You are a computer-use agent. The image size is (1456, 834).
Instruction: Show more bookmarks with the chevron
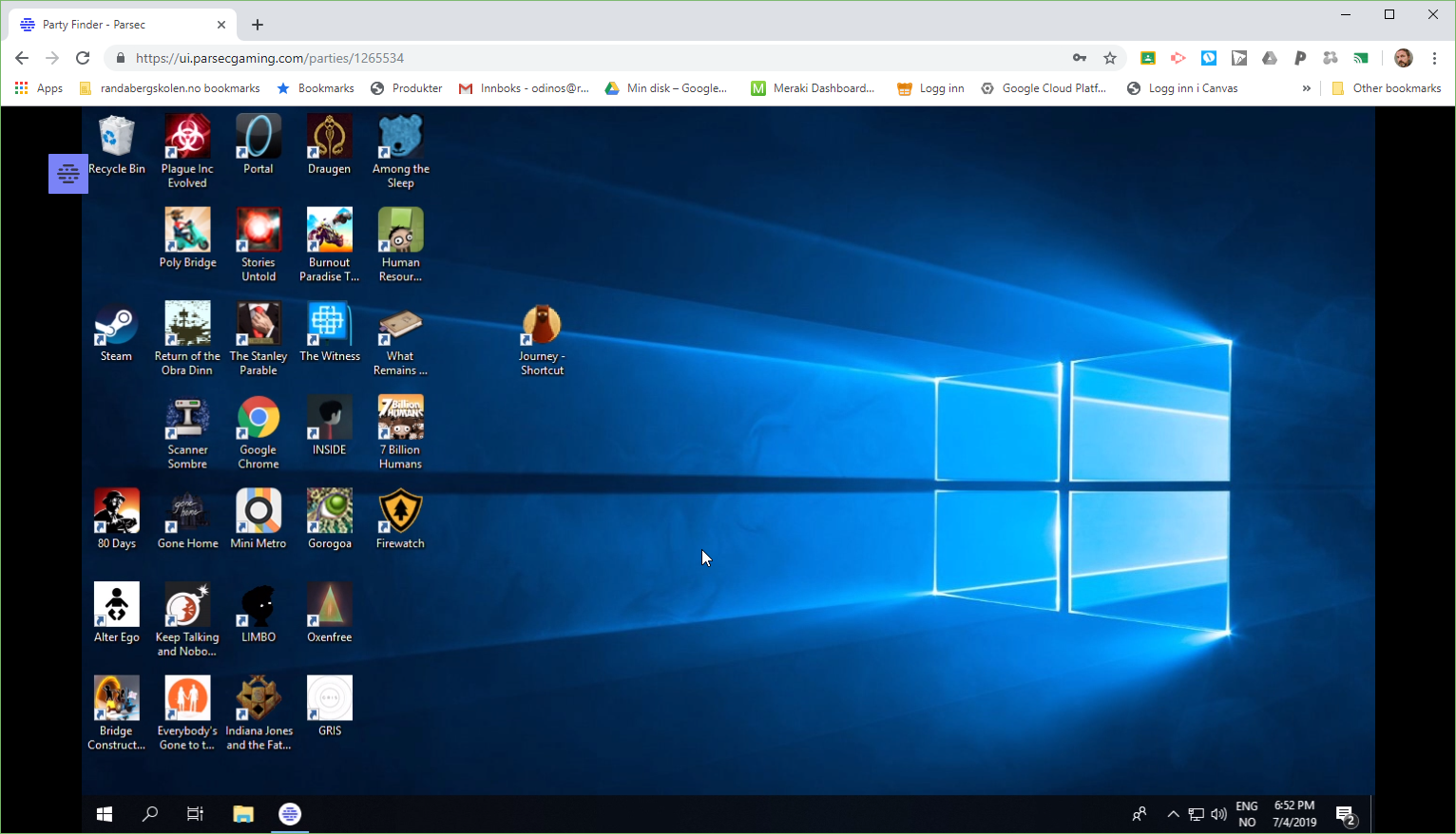[x=1306, y=88]
